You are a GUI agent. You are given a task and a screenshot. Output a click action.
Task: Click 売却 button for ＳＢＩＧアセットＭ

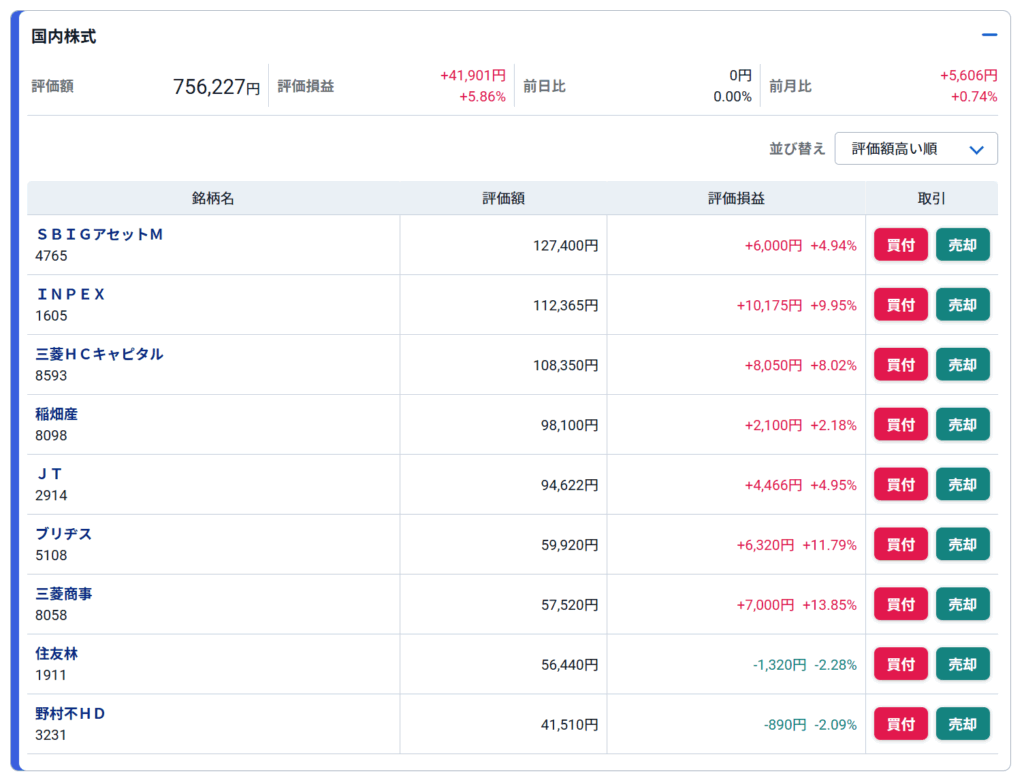click(963, 245)
